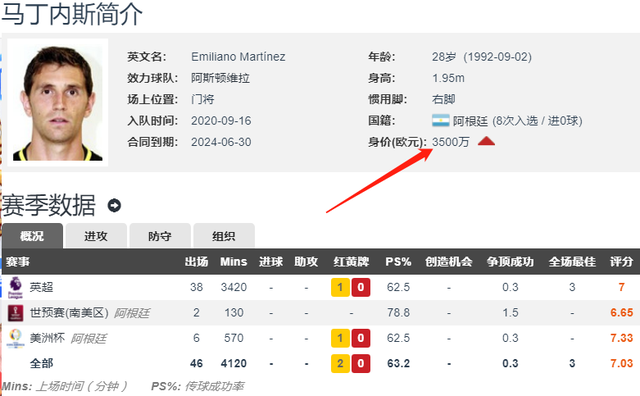This screenshot has height=396, width=640.
Task: Click the 全场最佳 column header
Action: coord(572,262)
